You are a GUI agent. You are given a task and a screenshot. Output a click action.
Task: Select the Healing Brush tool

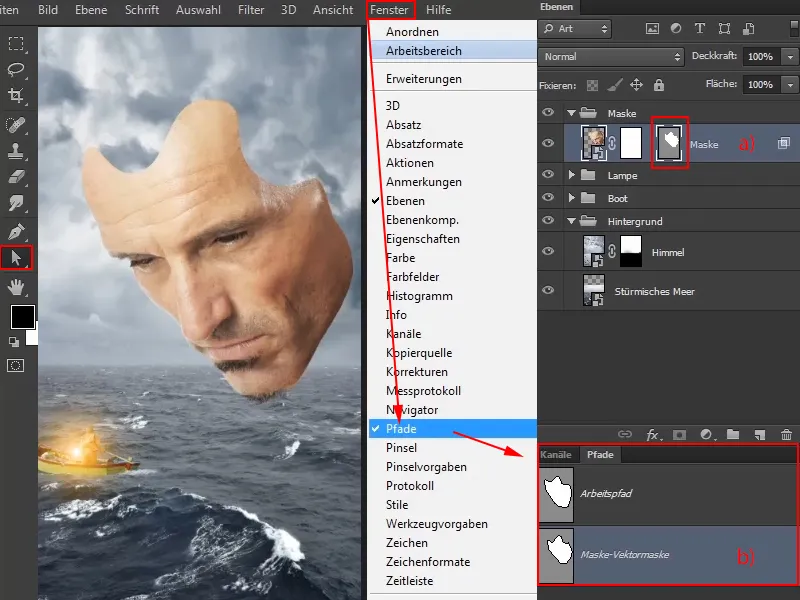coord(16,124)
